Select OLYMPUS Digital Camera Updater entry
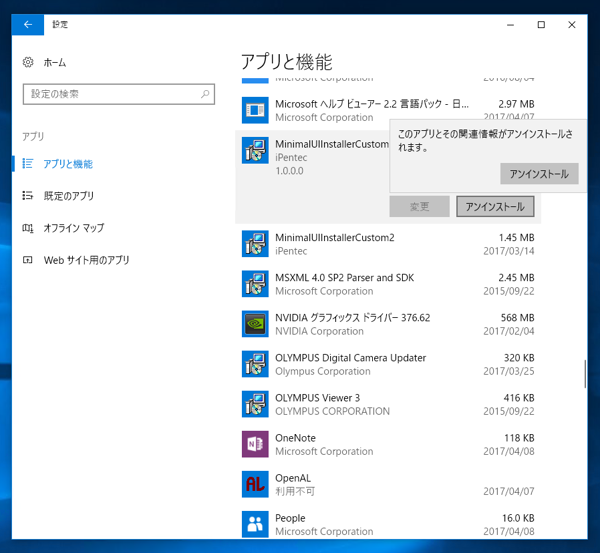The image size is (600, 553). tap(351, 358)
